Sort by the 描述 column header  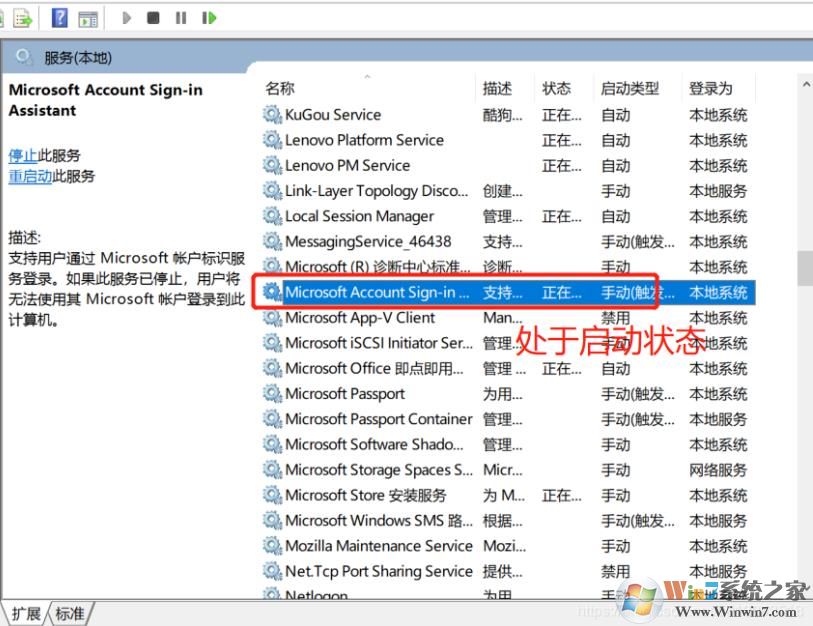(497, 88)
